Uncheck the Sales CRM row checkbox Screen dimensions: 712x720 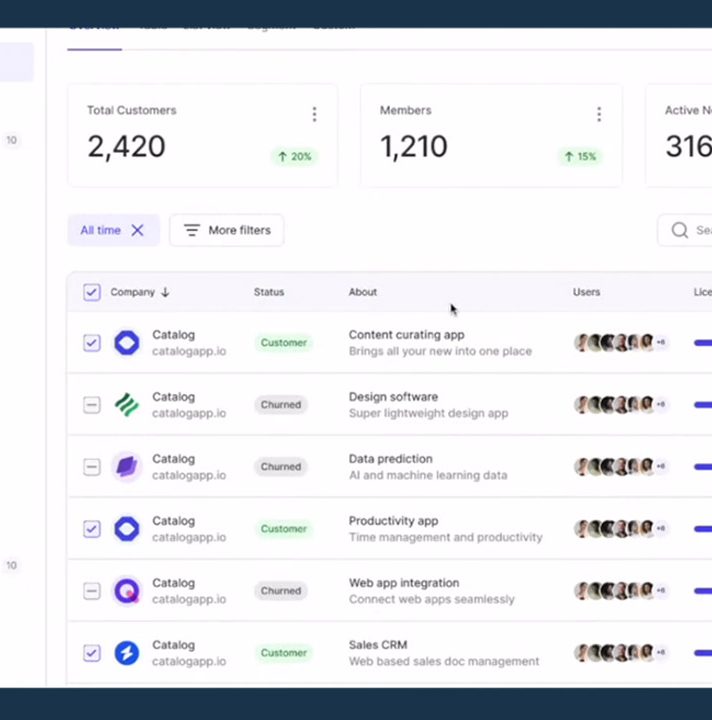92,653
